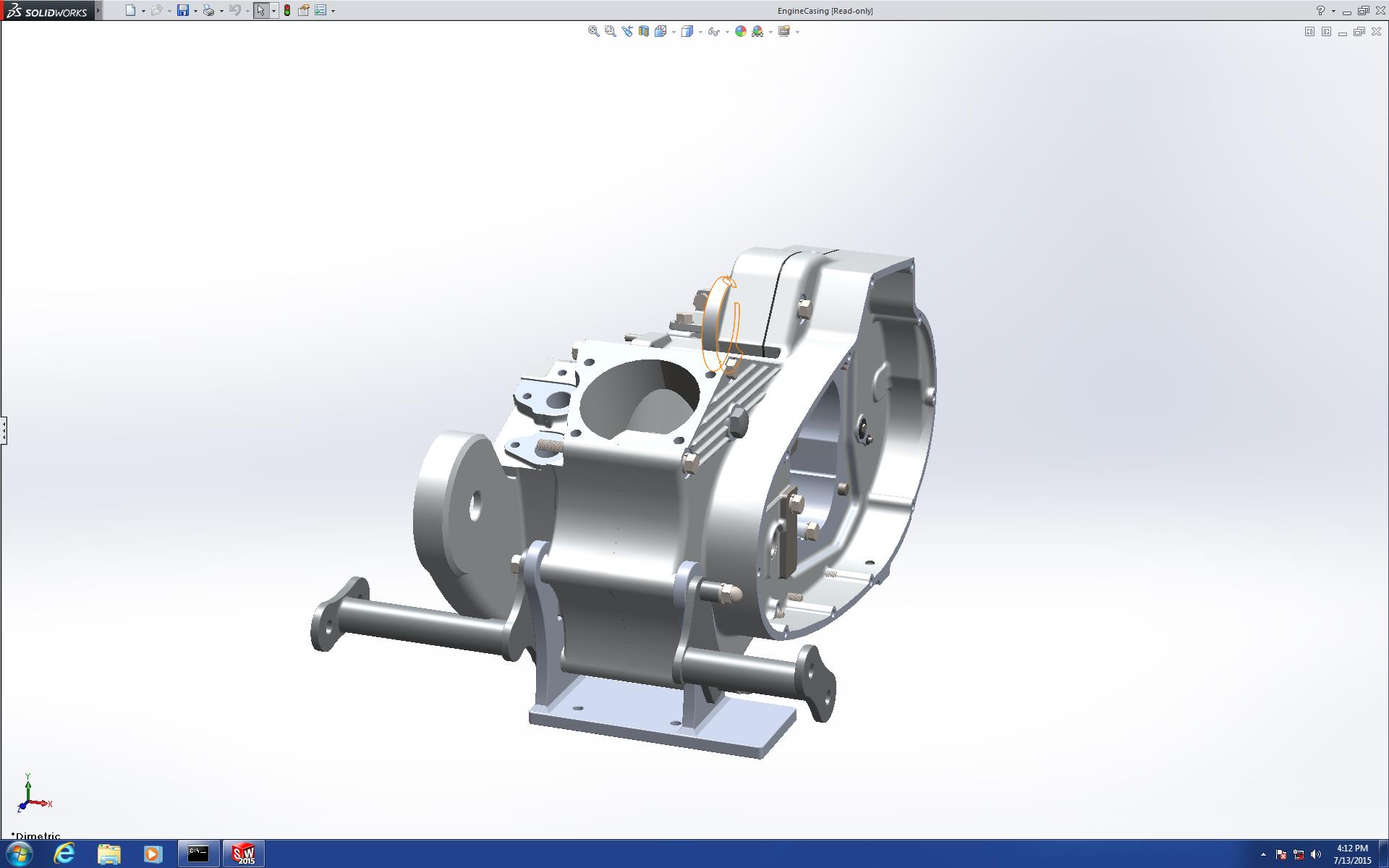Click the Previous View icon

click(626, 31)
